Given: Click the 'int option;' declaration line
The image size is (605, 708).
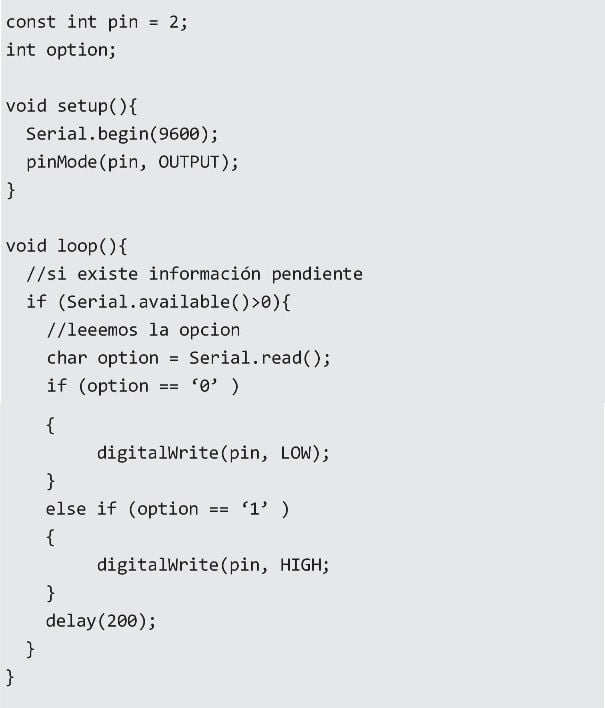Looking at the screenshot, I should click(61, 50).
